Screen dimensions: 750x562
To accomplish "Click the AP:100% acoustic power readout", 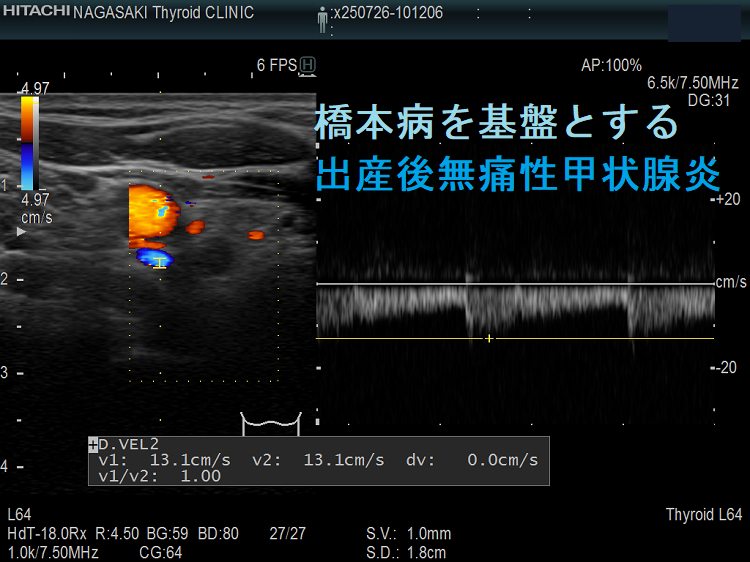I will [611, 65].
